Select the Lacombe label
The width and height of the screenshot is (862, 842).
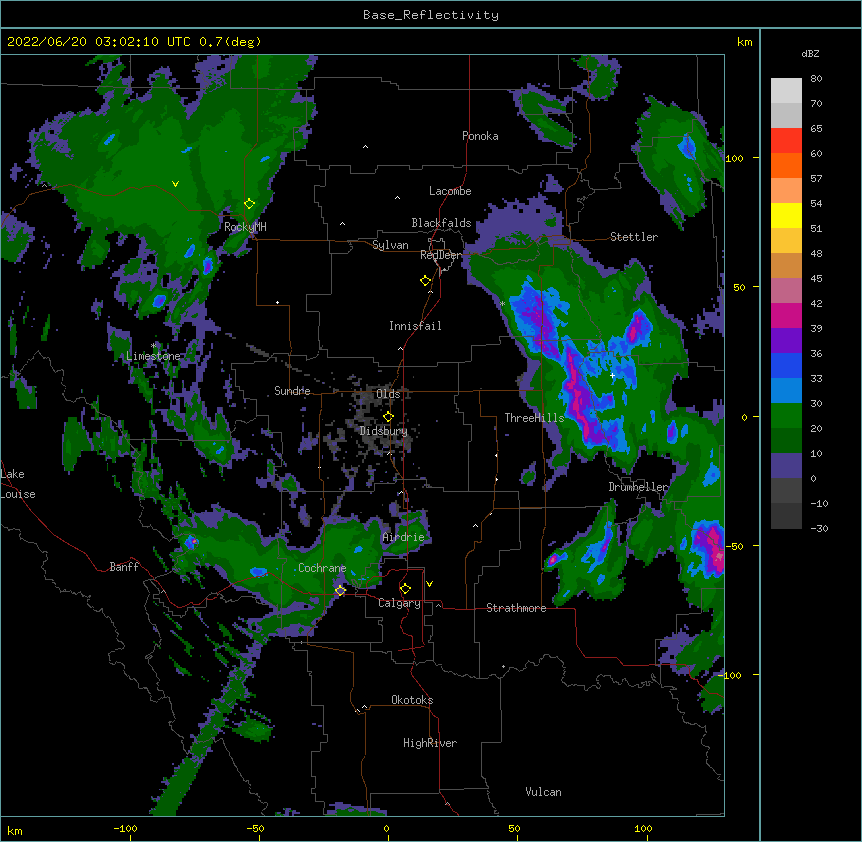(450, 191)
